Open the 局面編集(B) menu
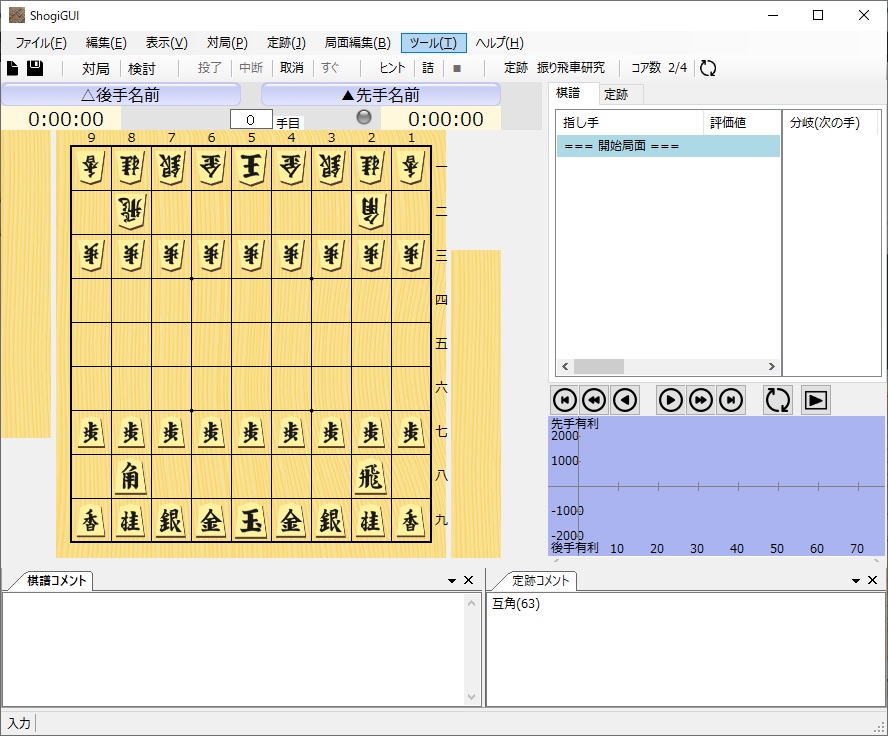 coord(357,43)
